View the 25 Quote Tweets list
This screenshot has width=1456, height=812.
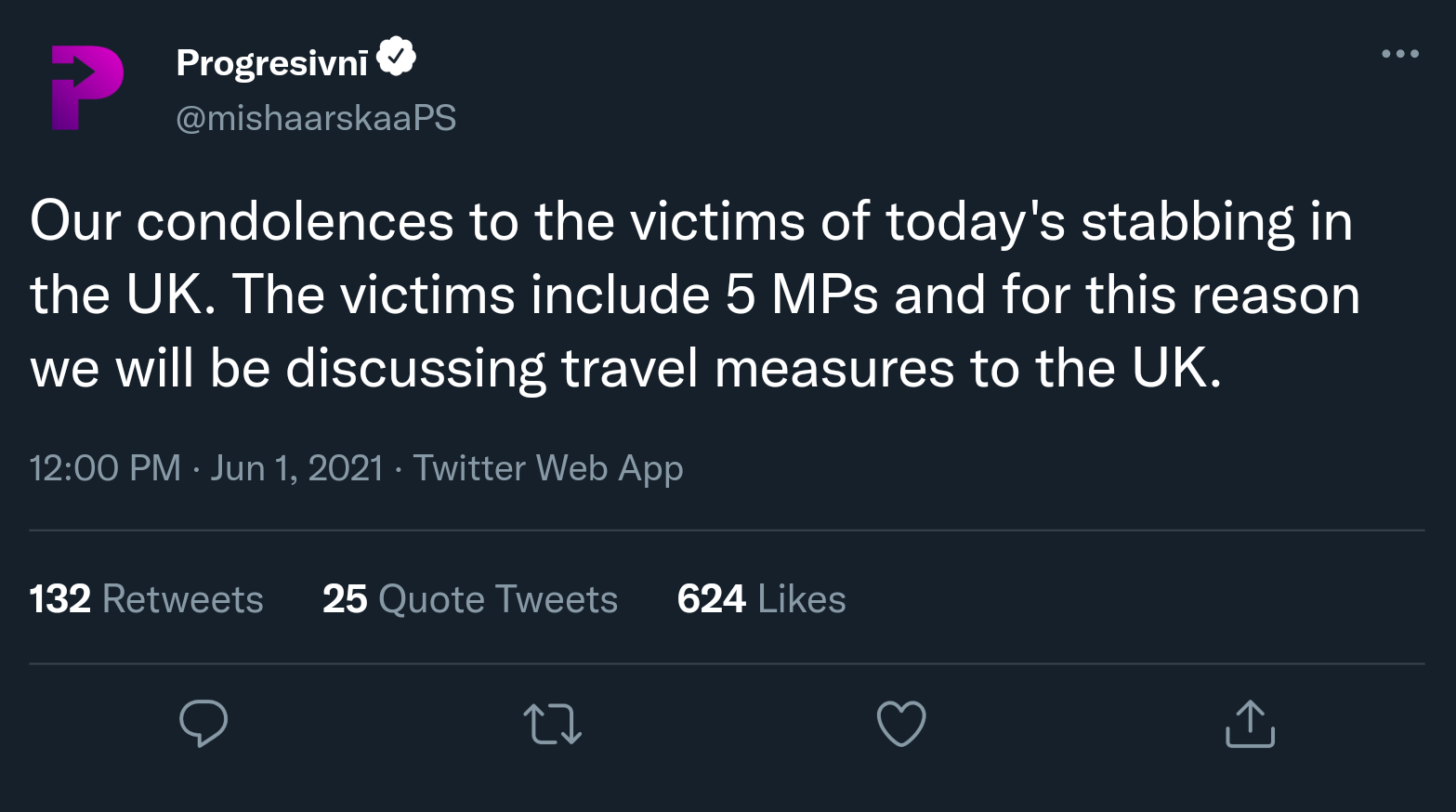coord(469,599)
